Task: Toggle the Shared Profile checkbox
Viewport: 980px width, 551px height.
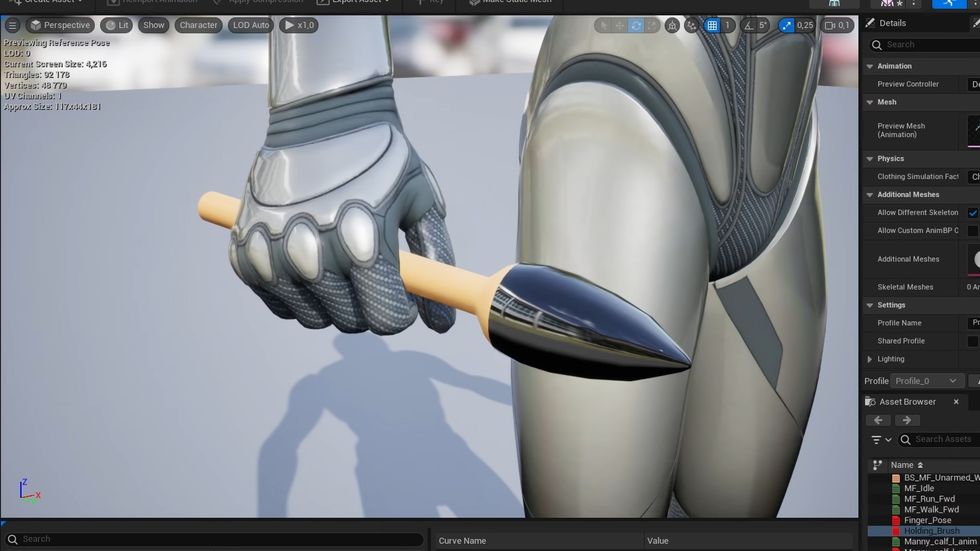Action: point(973,341)
